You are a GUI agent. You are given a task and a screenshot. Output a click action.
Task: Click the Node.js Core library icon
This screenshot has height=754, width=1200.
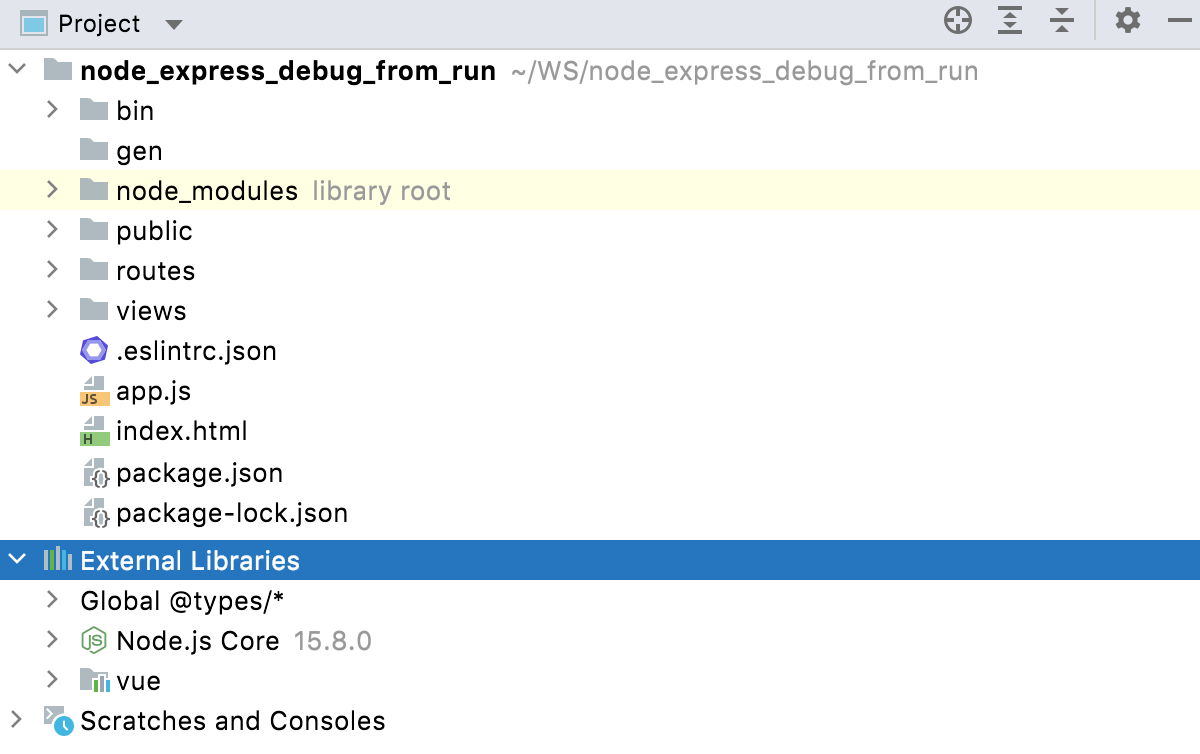(93, 640)
